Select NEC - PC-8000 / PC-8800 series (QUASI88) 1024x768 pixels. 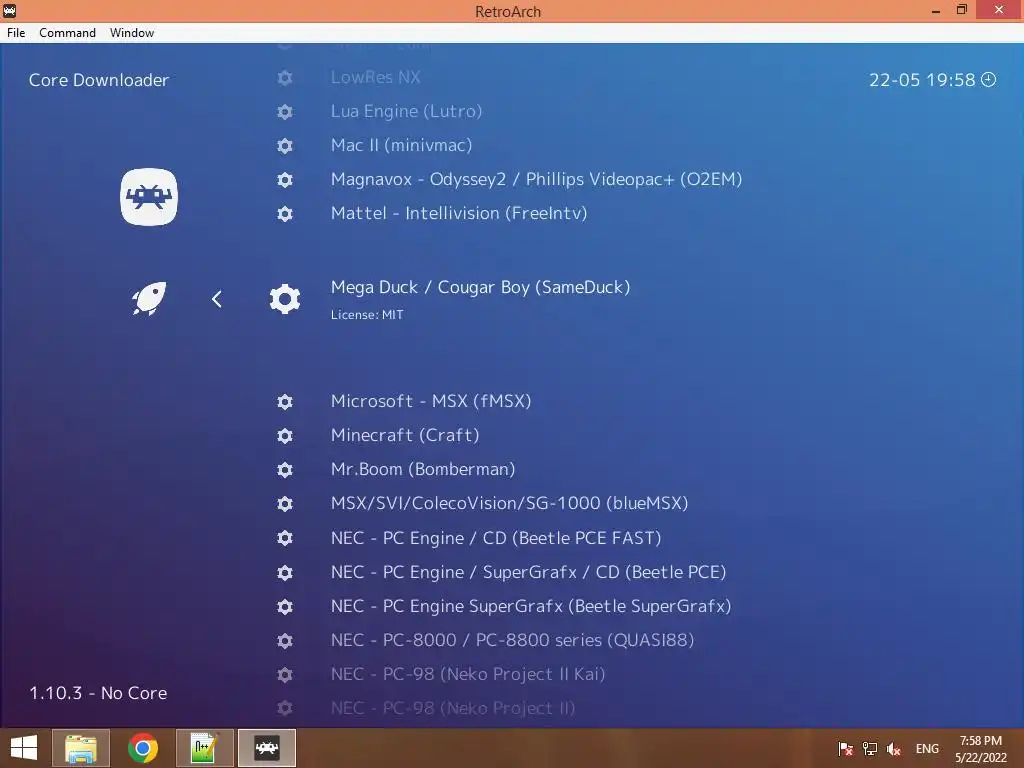(x=512, y=641)
